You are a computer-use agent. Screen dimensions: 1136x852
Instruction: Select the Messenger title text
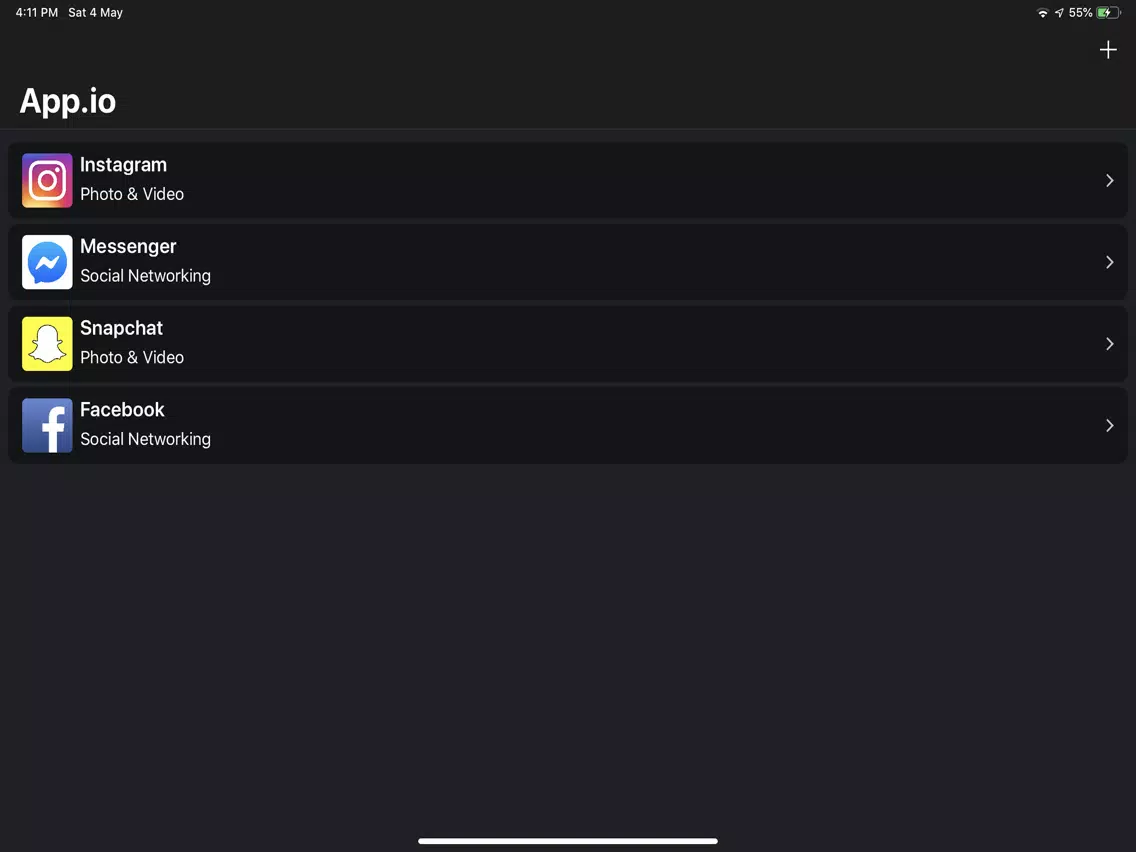(x=128, y=246)
